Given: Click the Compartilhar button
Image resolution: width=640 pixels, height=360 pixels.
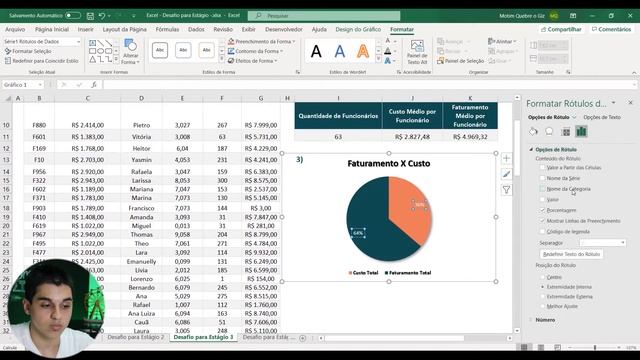Looking at the screenshot, I should (x=561, y=29).
